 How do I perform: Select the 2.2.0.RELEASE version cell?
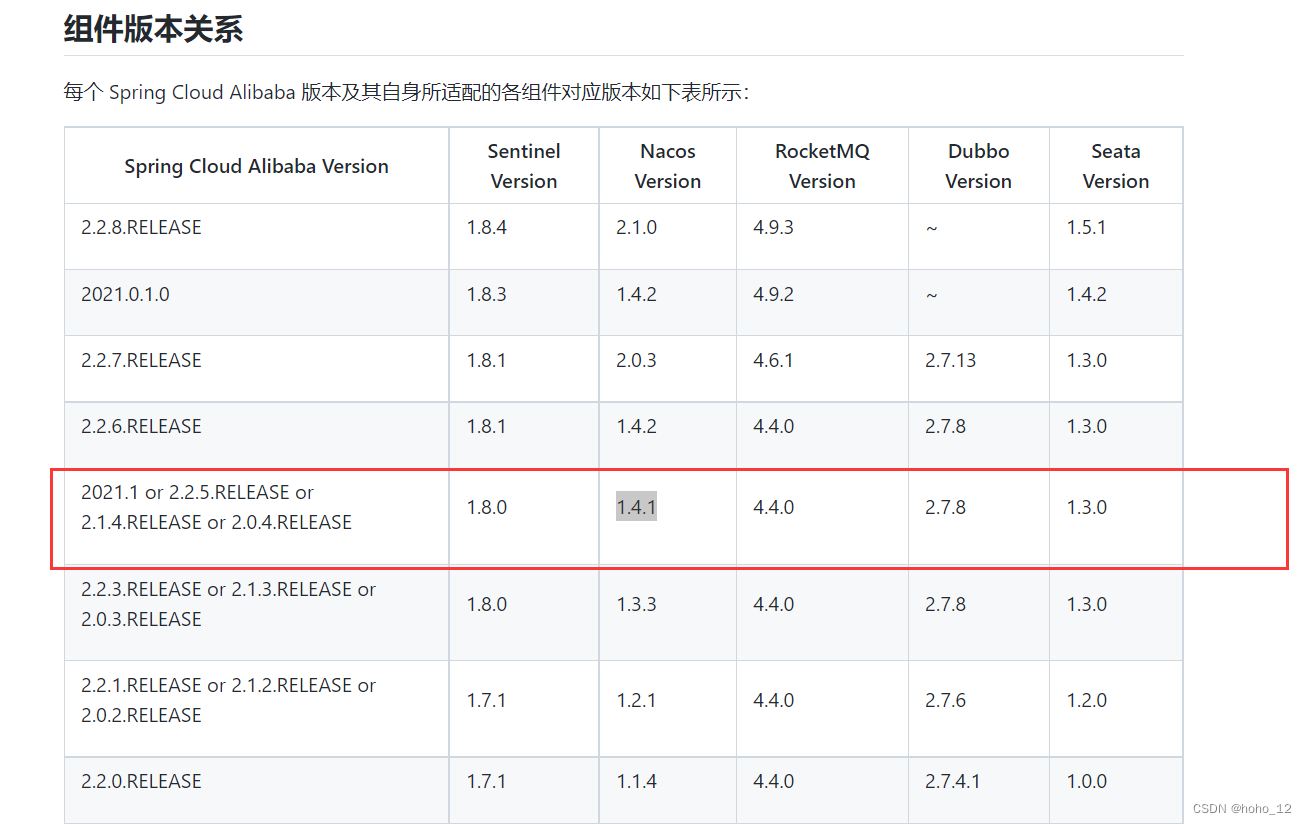pos(257,790)
